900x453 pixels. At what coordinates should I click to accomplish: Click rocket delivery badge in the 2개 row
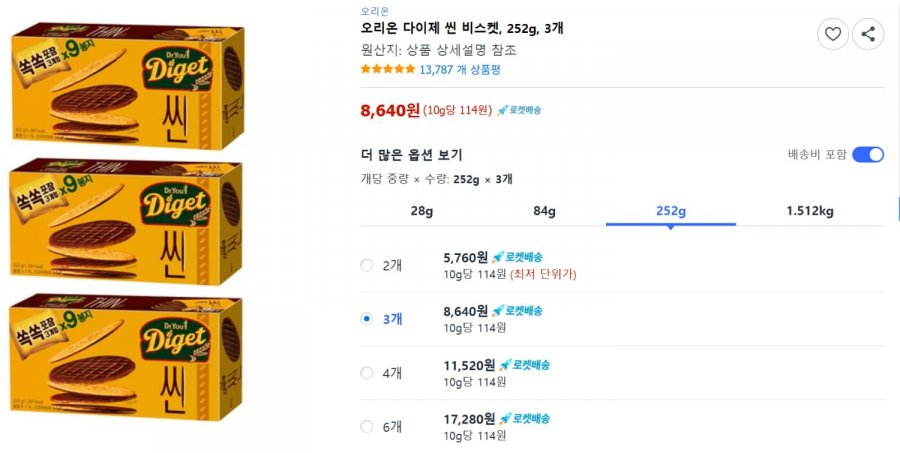point(517,257)
